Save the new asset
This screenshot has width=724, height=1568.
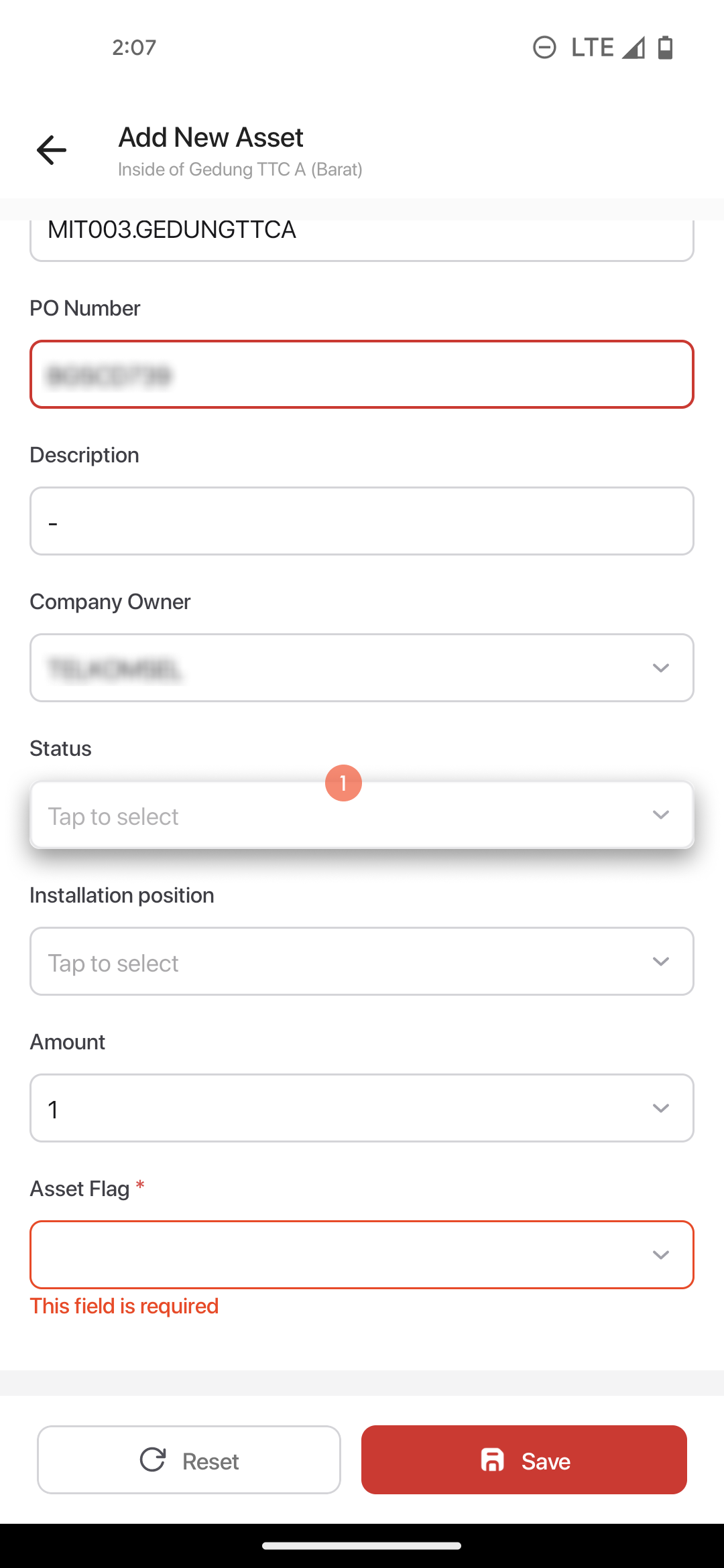click(x=524, y=1459)
